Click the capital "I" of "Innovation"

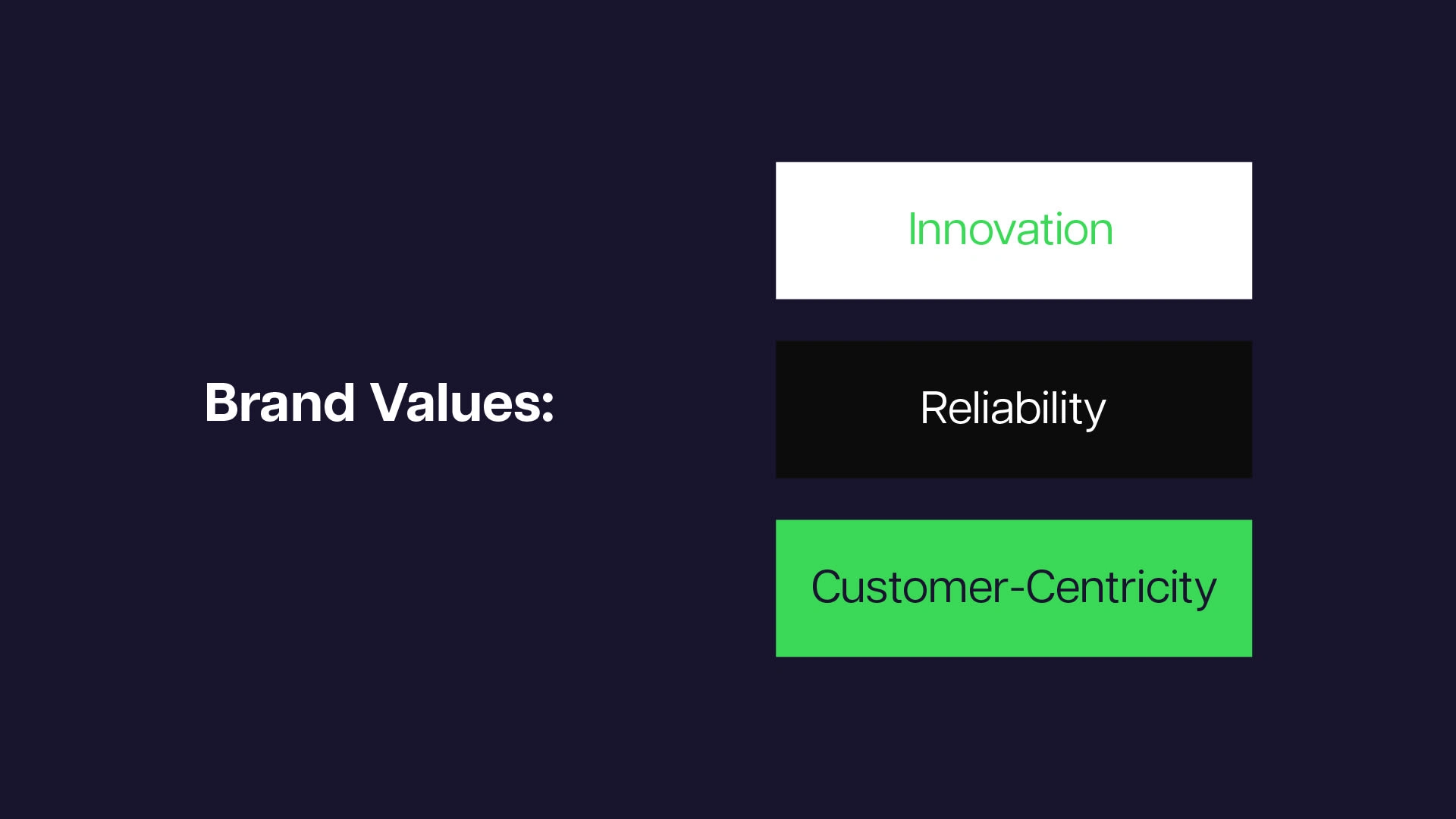pyautogui.click(x=912, y=230)
